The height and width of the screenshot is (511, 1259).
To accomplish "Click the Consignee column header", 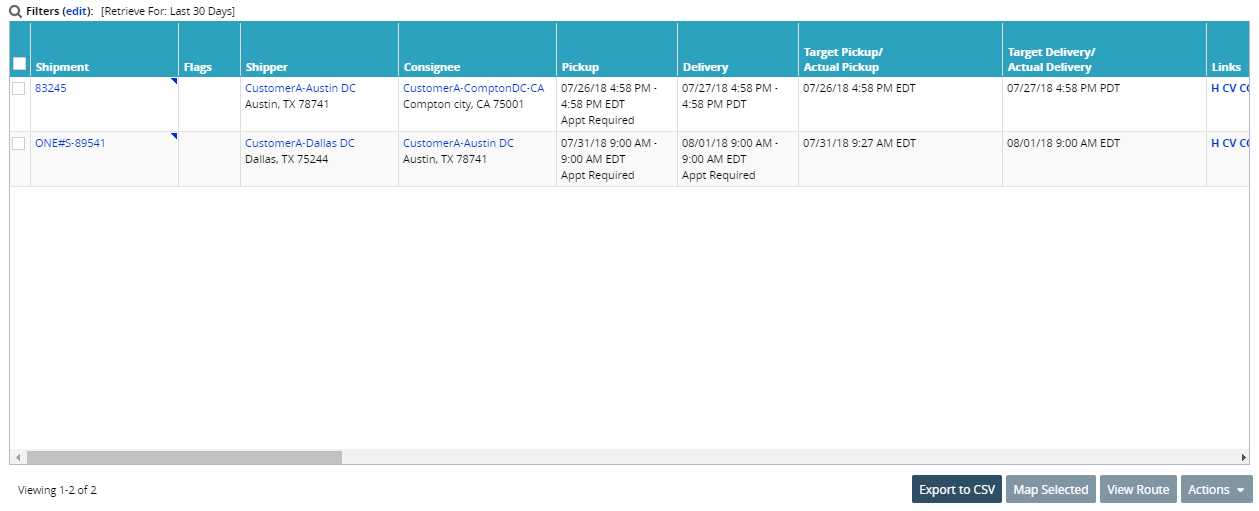I will [x=432, y=67].
